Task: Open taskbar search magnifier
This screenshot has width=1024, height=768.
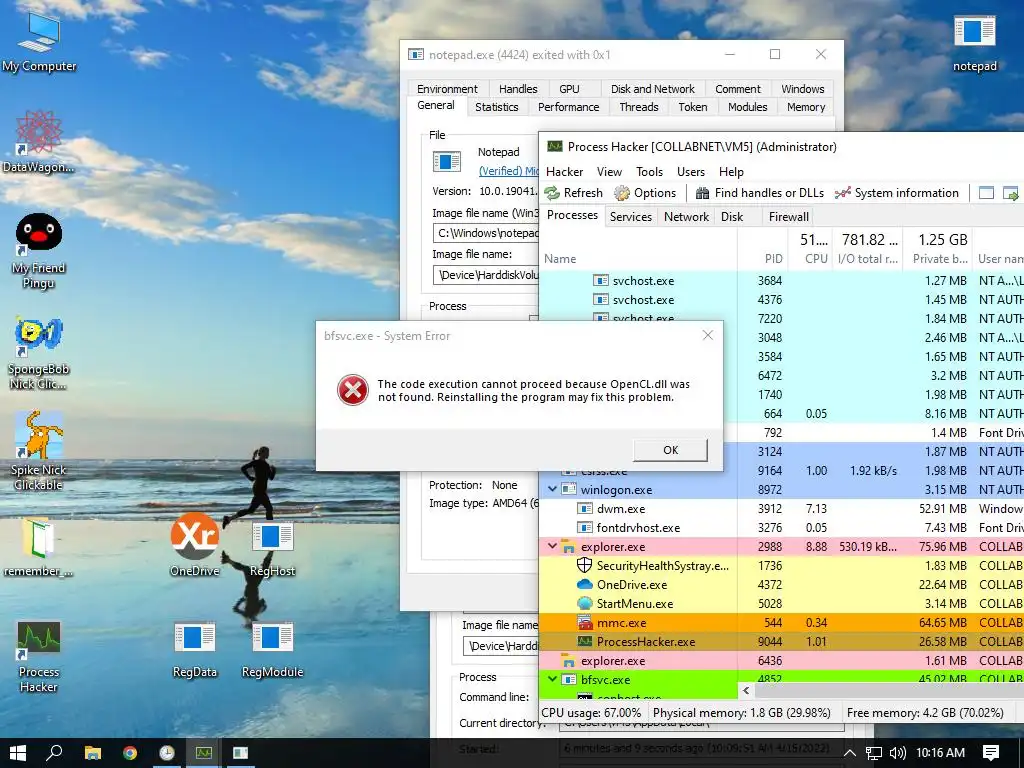Action: tap(54, 753)
